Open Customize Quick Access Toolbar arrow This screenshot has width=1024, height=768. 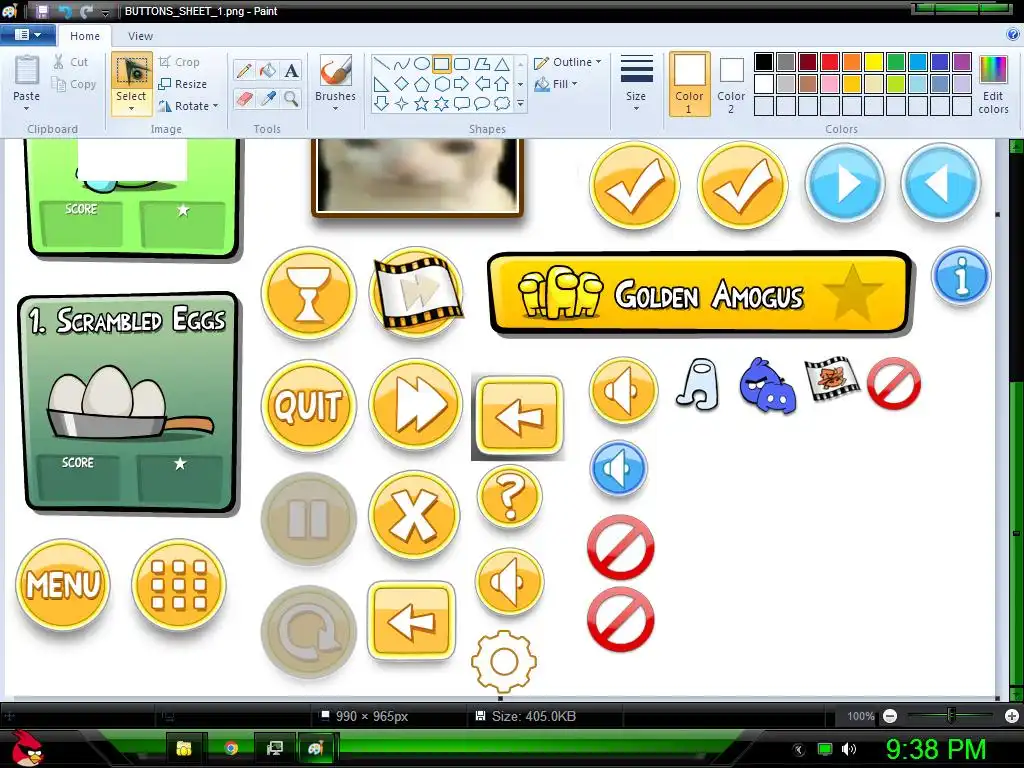pos(105,12)
